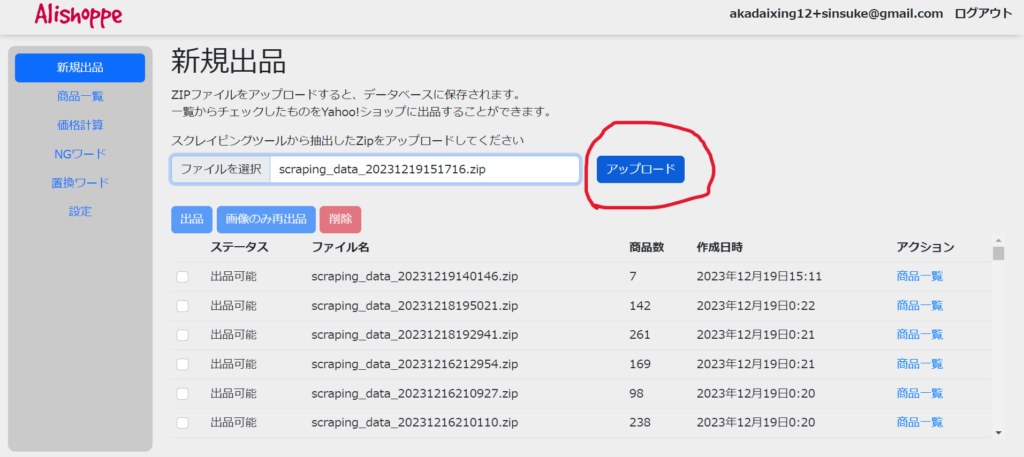The image size is (1024, 457).
Task: Open 商品一覧 in the sidebar
Action: click(x=80, y=97)
